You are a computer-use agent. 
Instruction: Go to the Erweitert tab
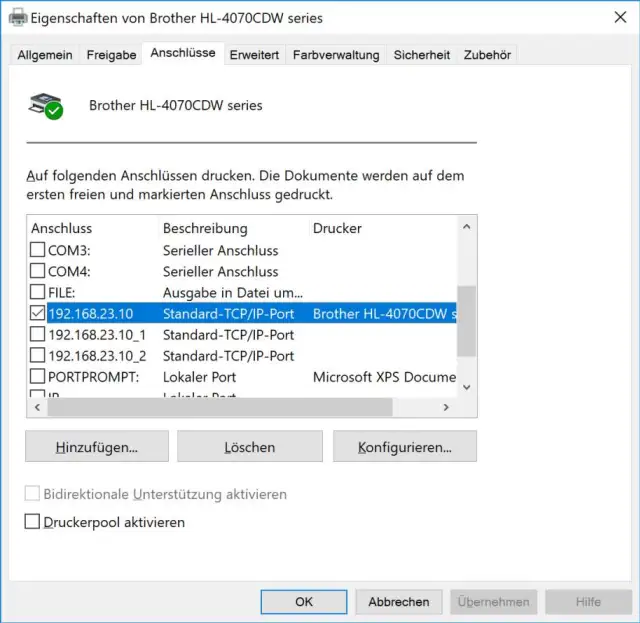tap(254, 55)
